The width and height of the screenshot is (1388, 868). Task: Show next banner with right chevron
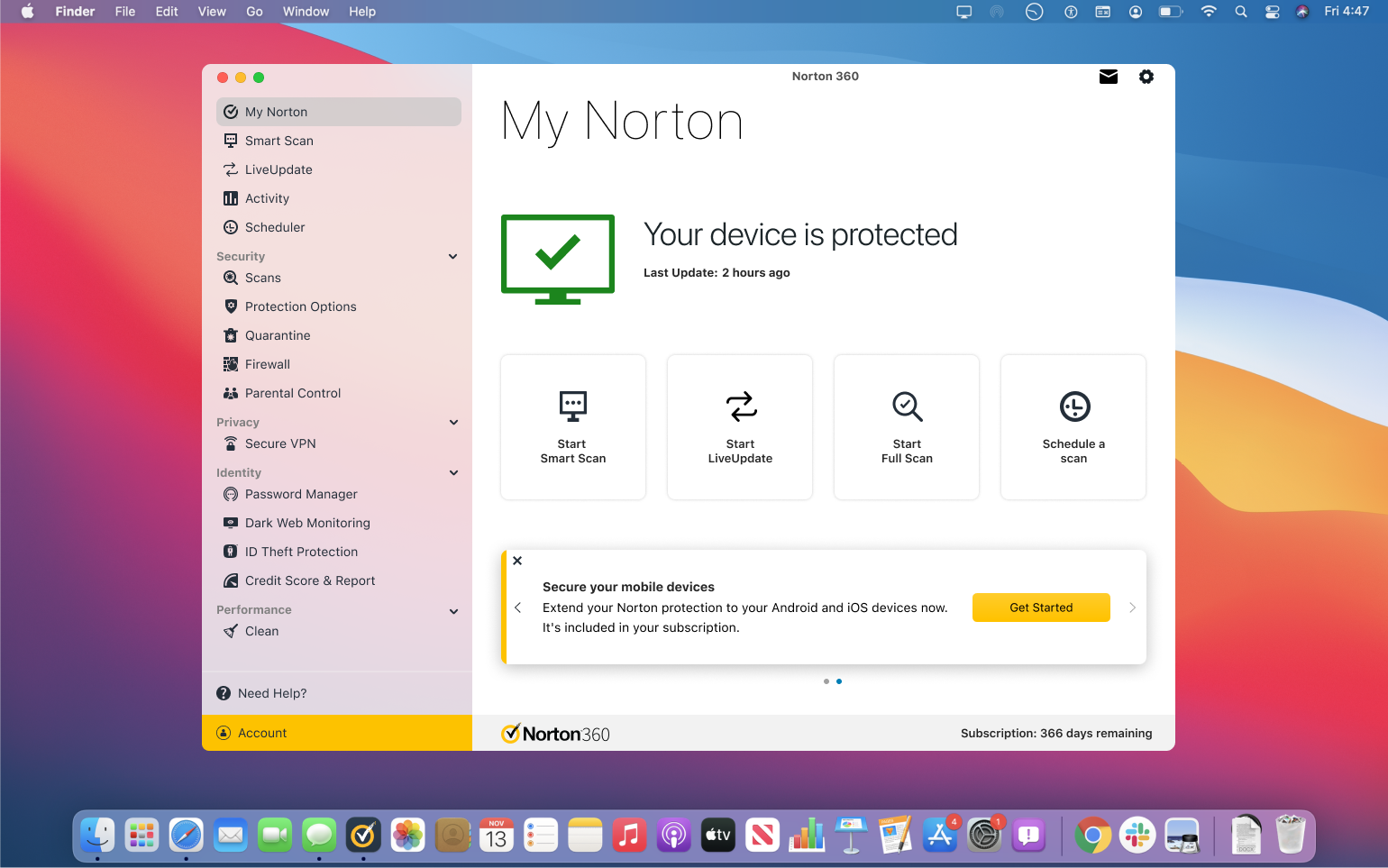tap(1132, 608)
